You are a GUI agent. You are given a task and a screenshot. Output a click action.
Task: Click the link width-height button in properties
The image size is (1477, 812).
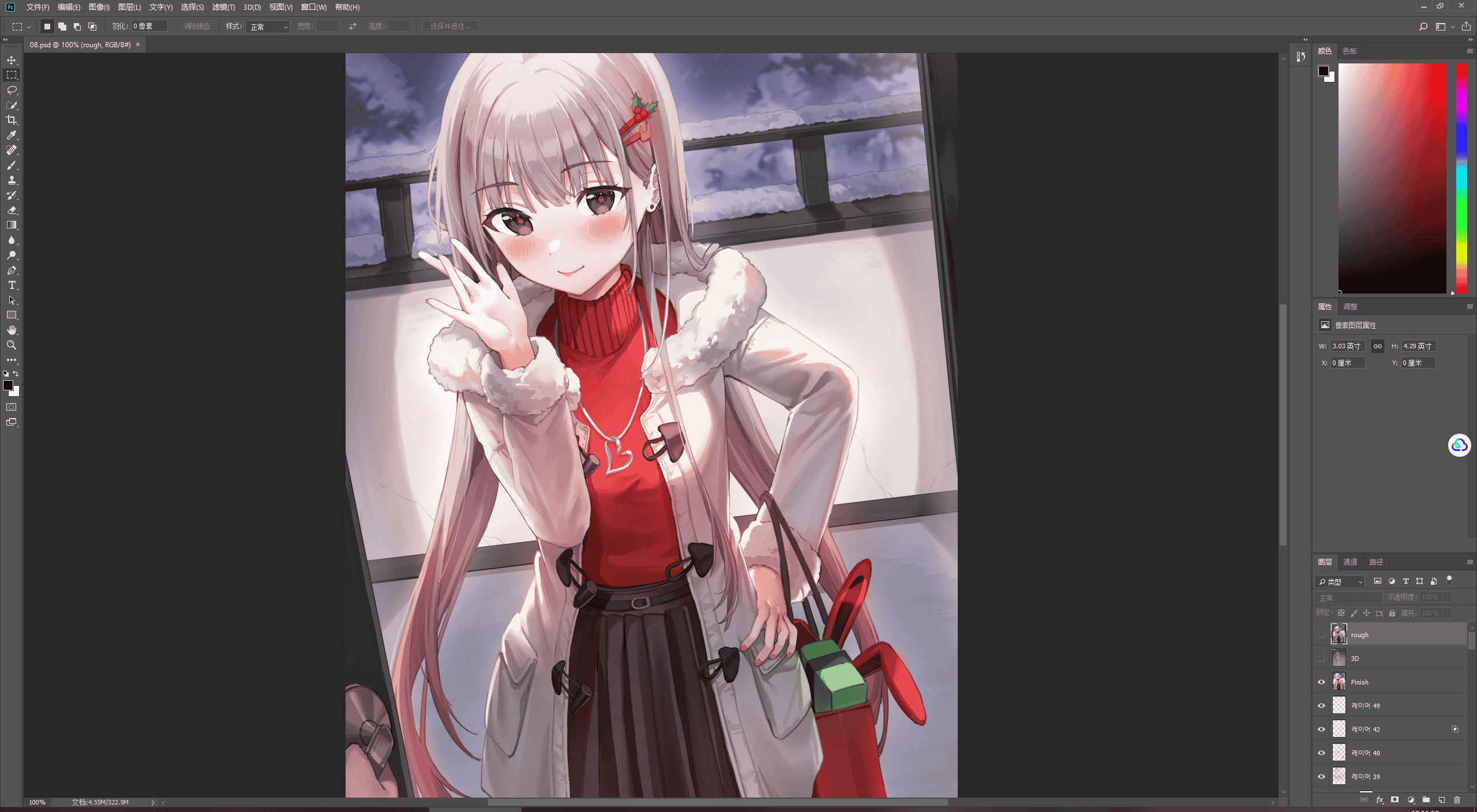click(1378, 346)
